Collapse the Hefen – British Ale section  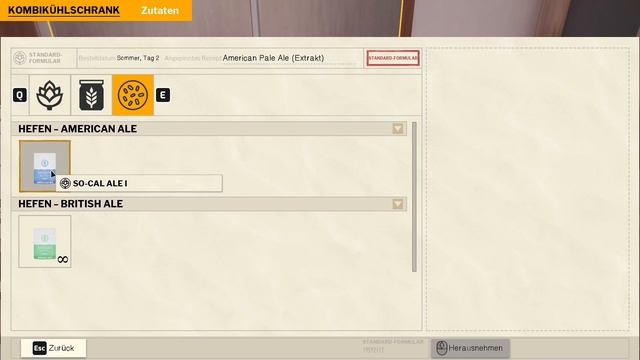[x=398, y=204]
